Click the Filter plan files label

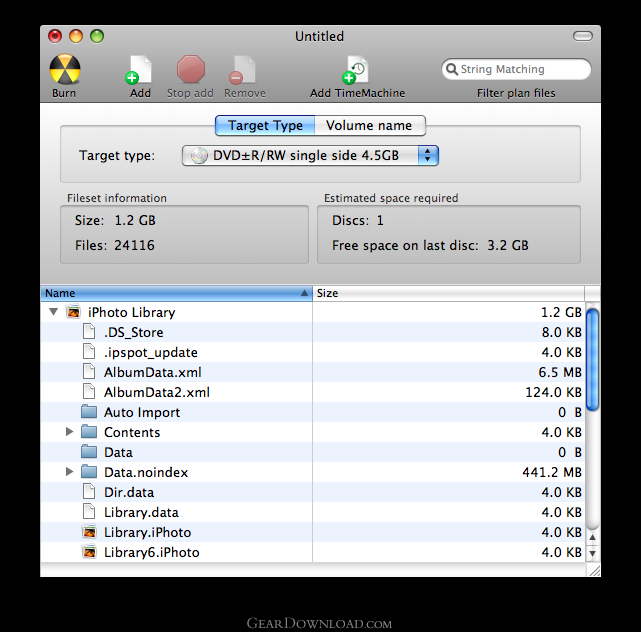(516, 93)
